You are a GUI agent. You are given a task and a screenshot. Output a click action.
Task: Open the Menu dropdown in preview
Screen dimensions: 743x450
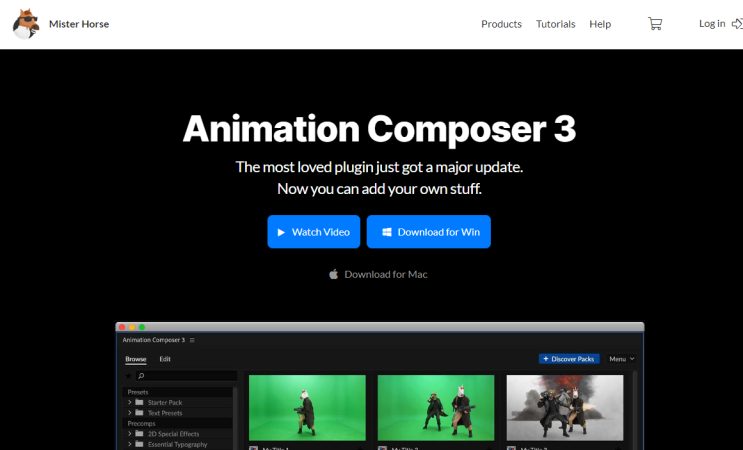pyautogui.click(x=621, y=359)
